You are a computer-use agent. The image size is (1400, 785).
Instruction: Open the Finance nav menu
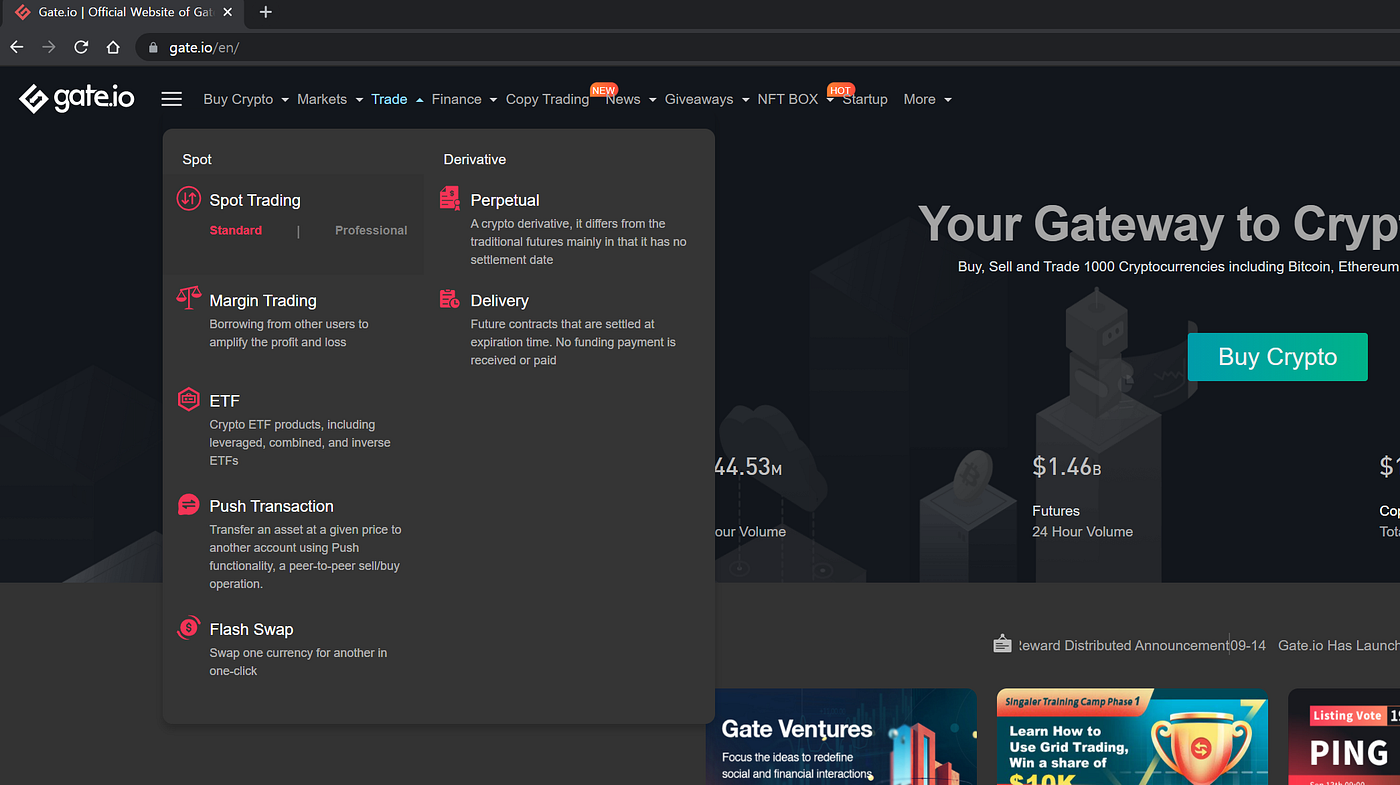(457, 99)
